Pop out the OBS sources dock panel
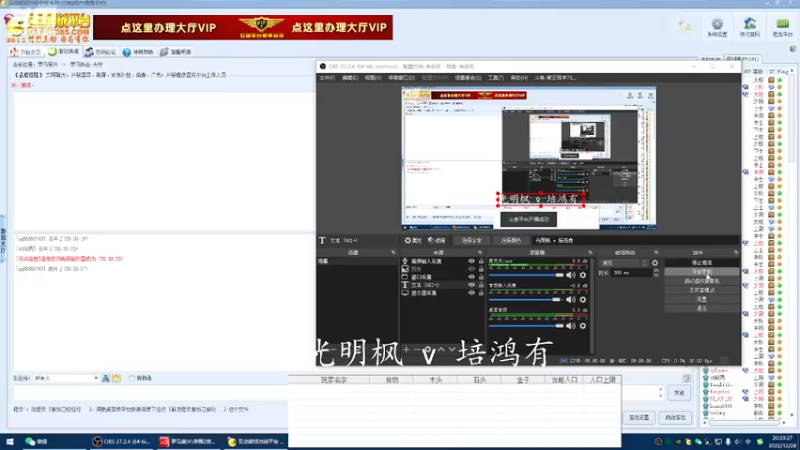 pos(480,253)
